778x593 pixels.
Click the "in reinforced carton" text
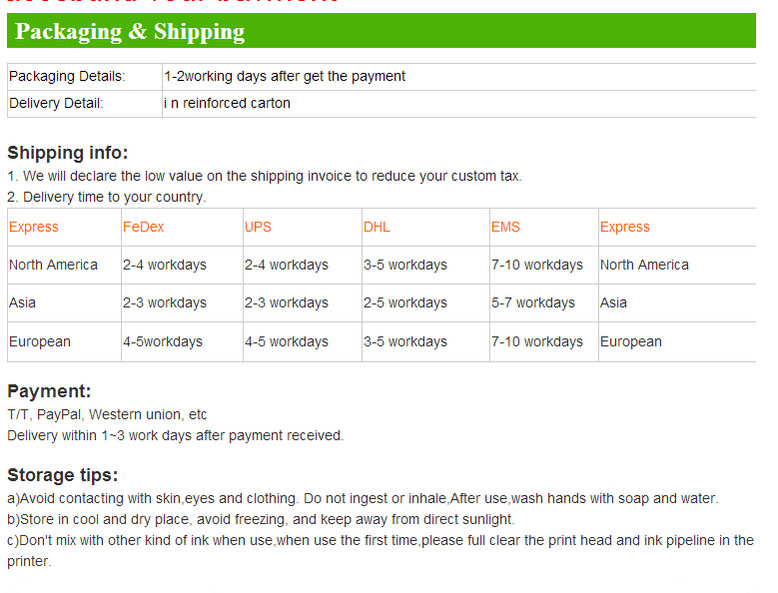click(227, 103)
